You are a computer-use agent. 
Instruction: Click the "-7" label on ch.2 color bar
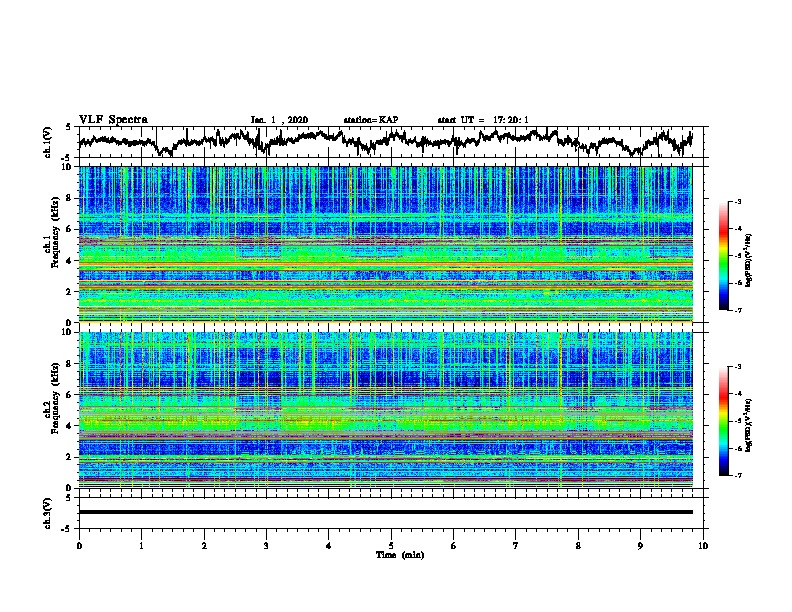(738, 475)
